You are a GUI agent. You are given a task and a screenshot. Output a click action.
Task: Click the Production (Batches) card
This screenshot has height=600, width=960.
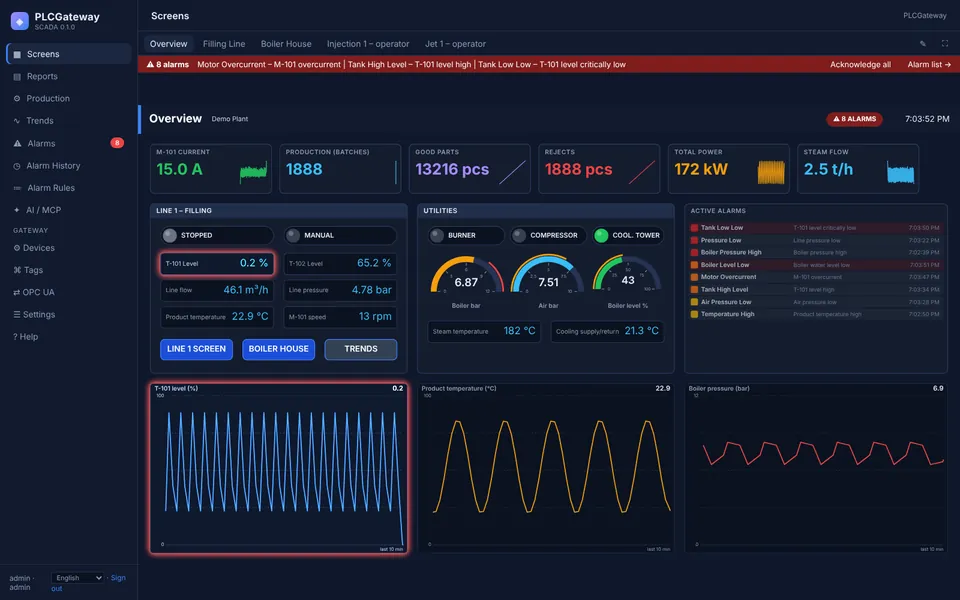[x=340, y=168]
